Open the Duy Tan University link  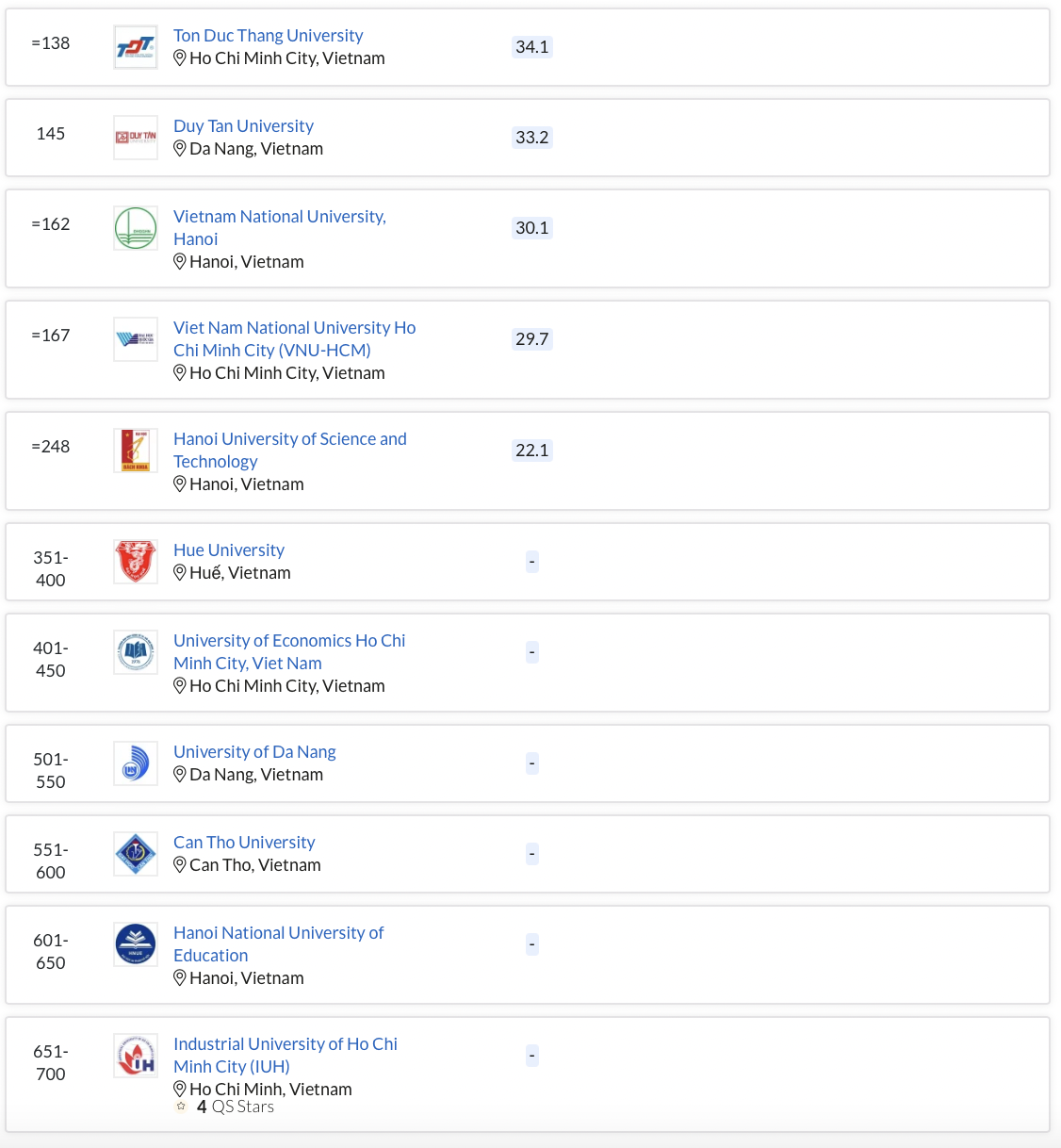point(243,126)
